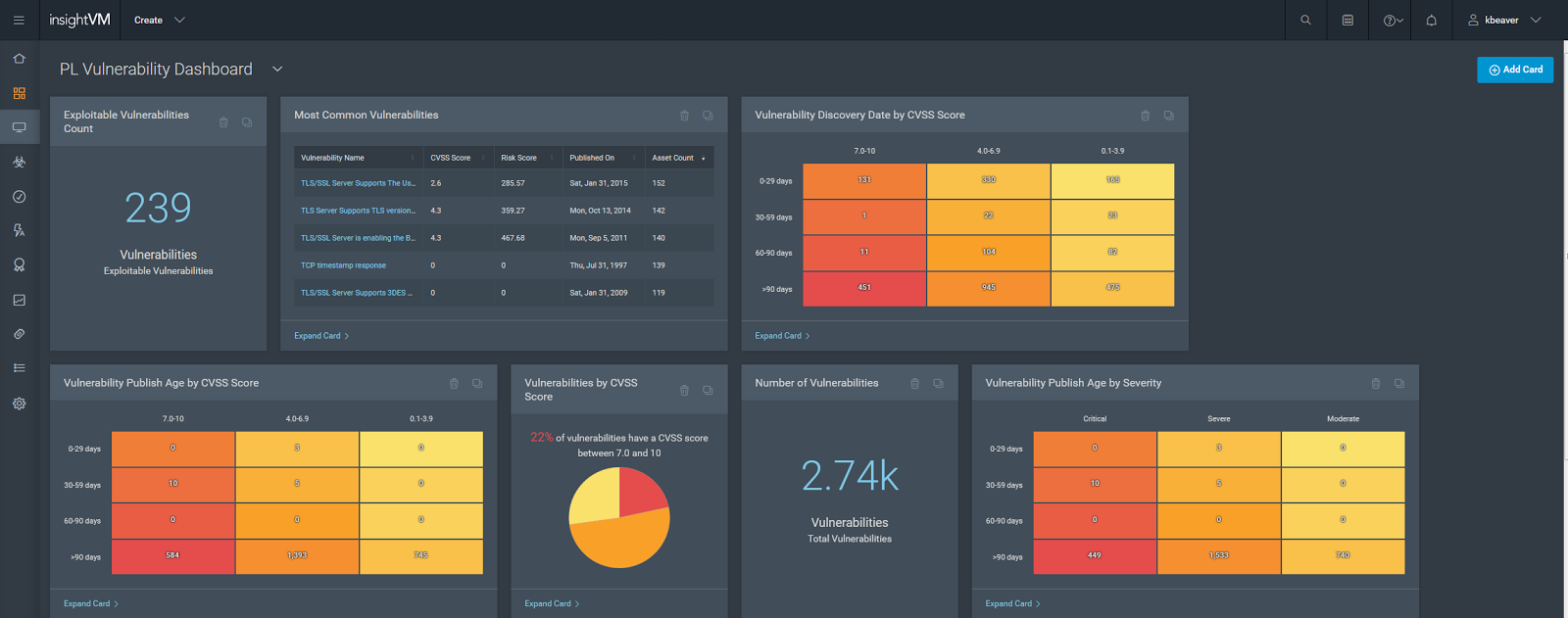The image size is (1568, 618).
Task: Copy the Vulnerabilities by CVSS Score card
Action: point(708,391)
